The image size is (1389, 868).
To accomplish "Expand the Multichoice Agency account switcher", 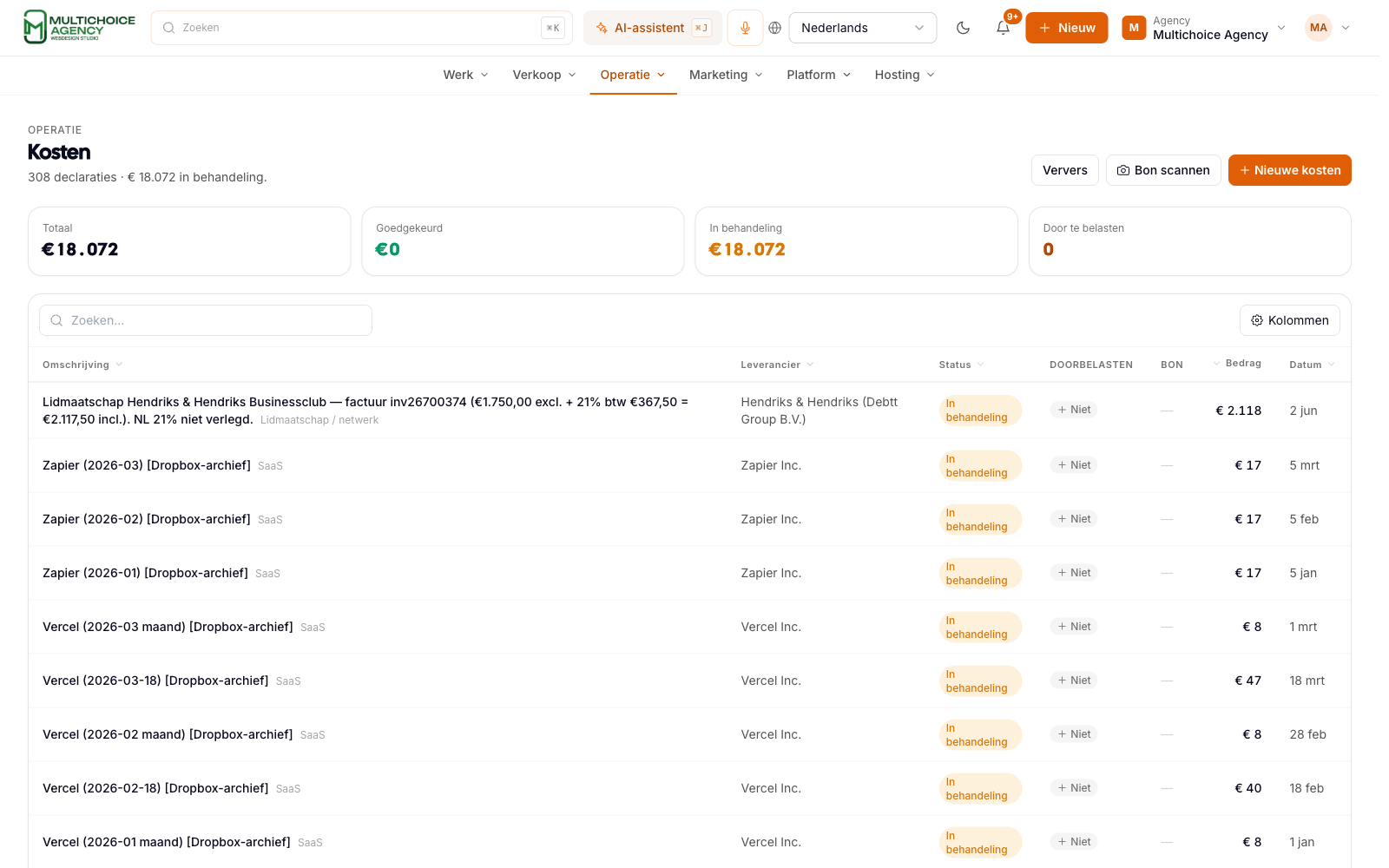I will 1204,28.
